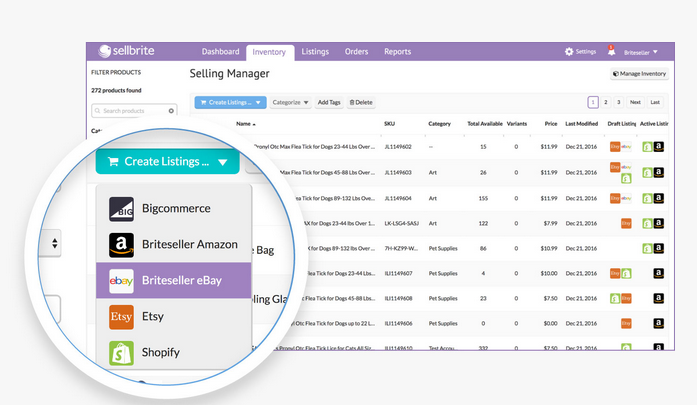
Task: Open the Dashboard tab
Action: 220,52
